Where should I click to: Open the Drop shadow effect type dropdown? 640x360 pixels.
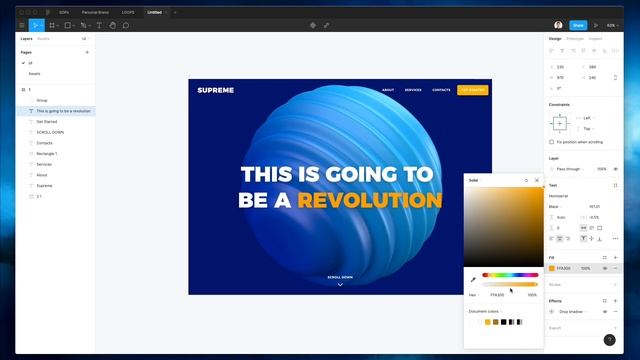pyautogui.click(x=573, y=311)
